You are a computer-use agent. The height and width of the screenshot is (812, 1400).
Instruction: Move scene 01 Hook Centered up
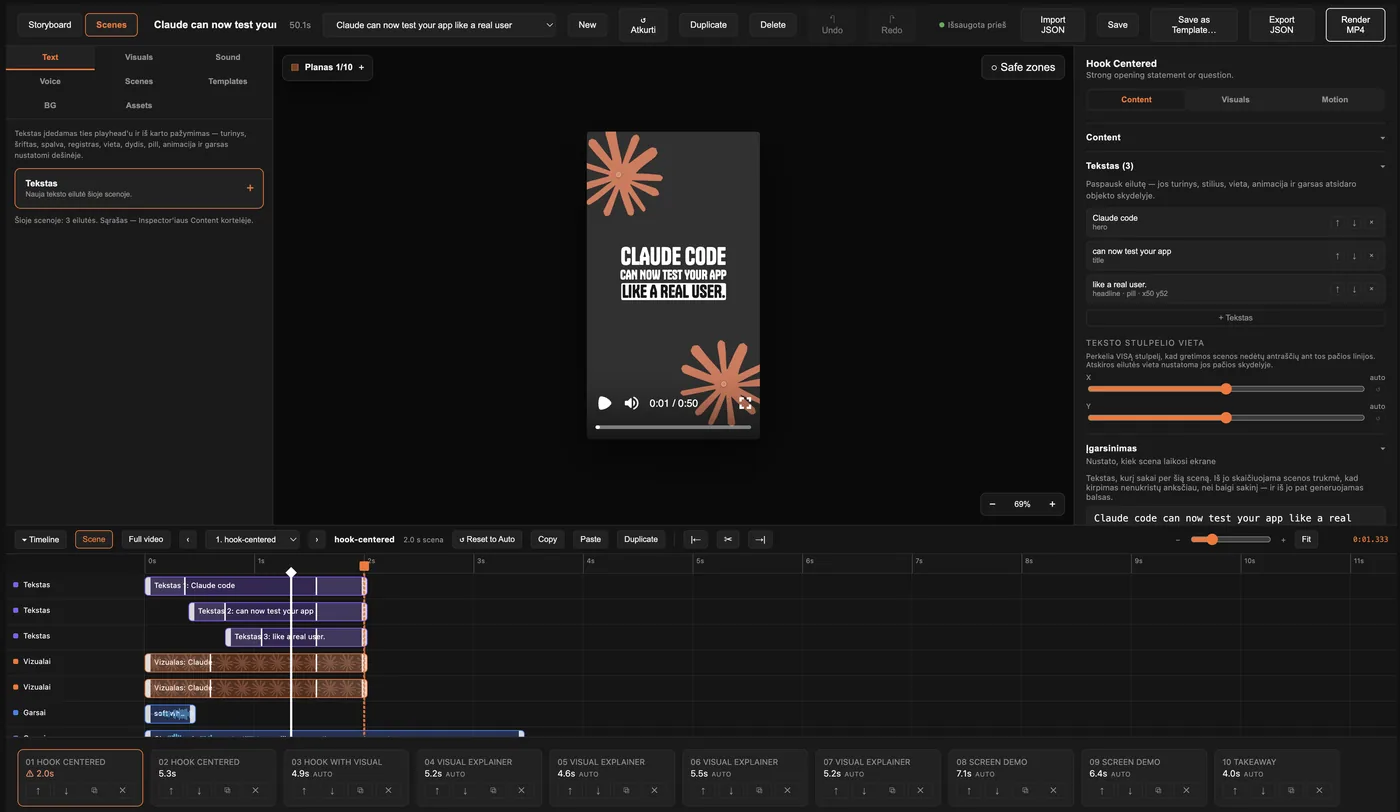click(38, 791)
